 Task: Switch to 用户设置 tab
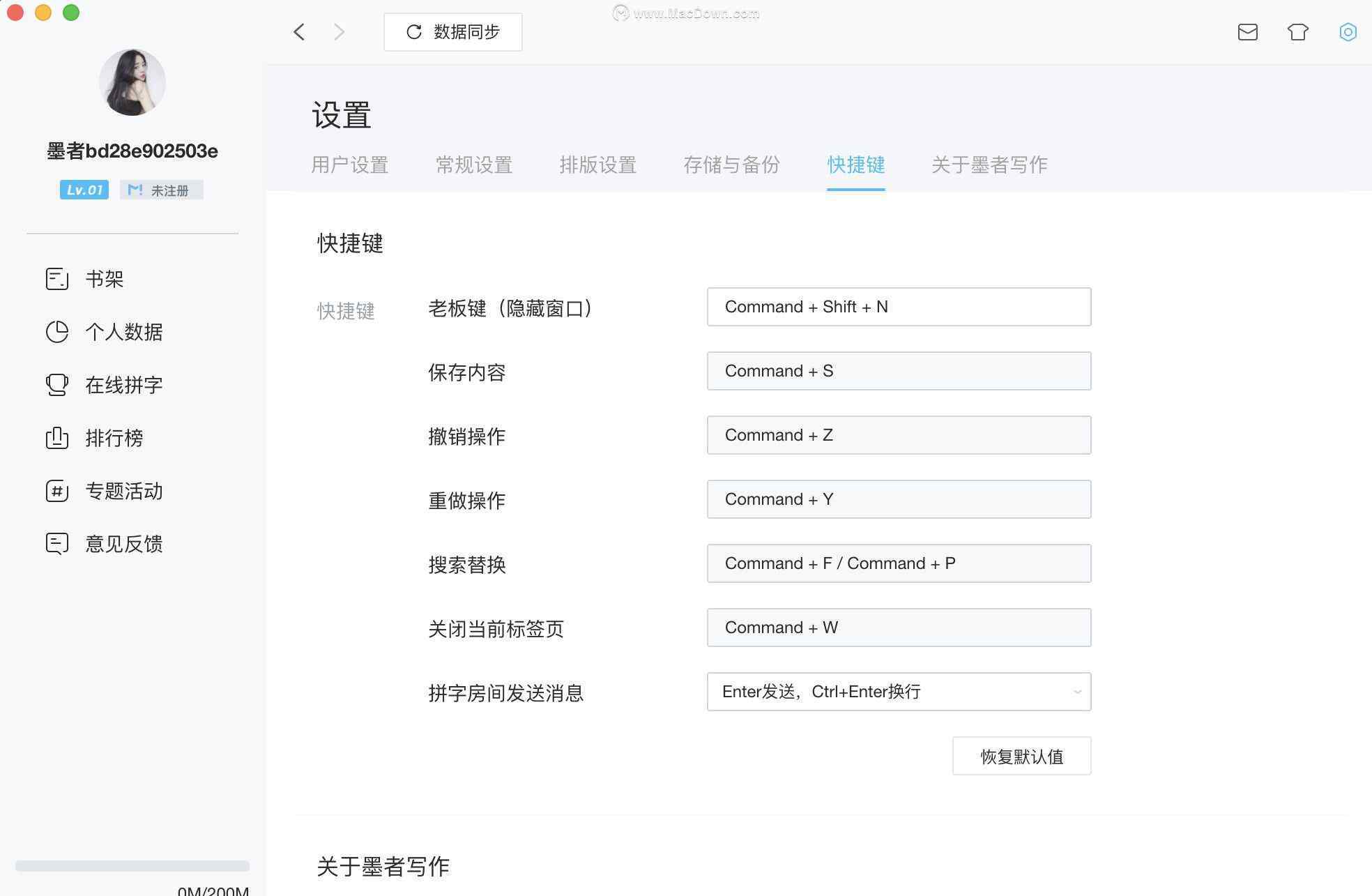pyautogui.click(x=349, y=165)
